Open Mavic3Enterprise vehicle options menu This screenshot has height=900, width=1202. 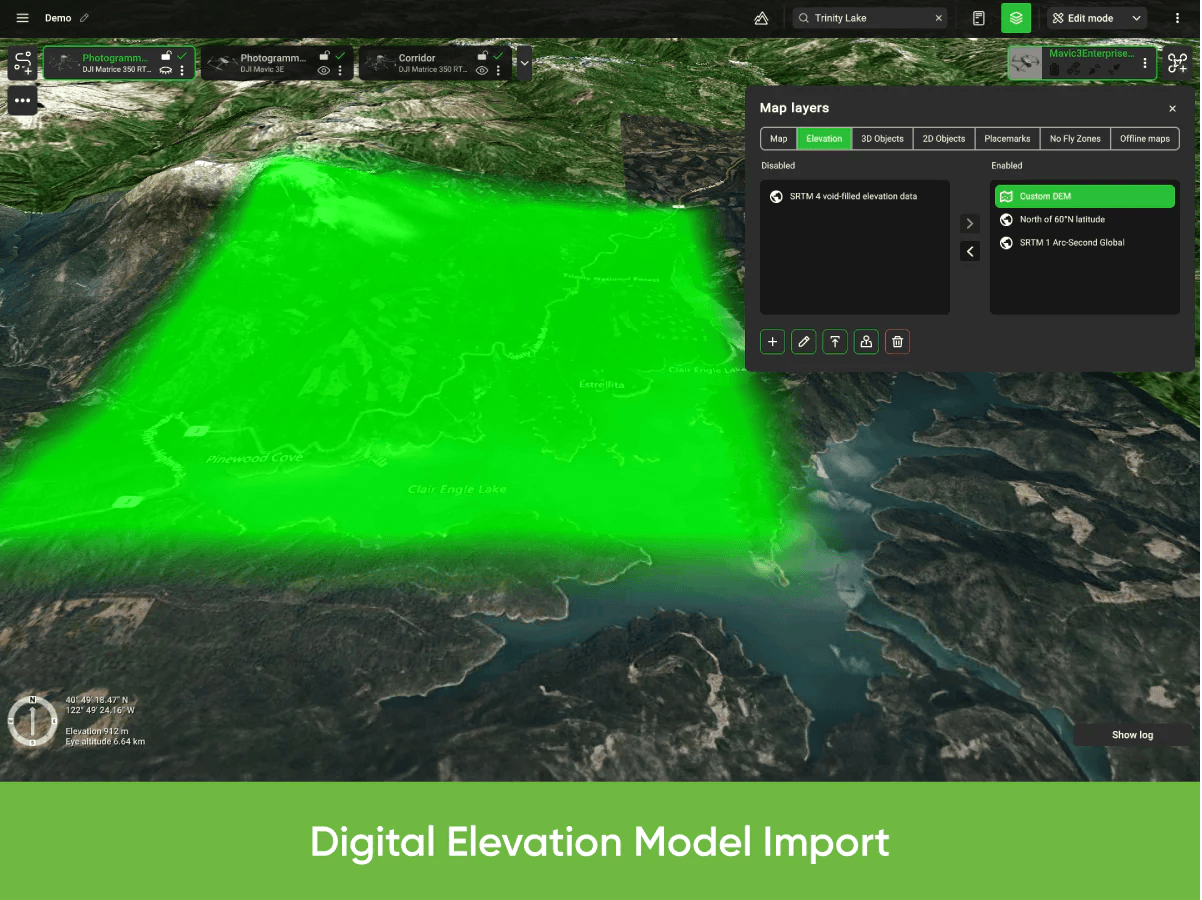(1145, 63)
